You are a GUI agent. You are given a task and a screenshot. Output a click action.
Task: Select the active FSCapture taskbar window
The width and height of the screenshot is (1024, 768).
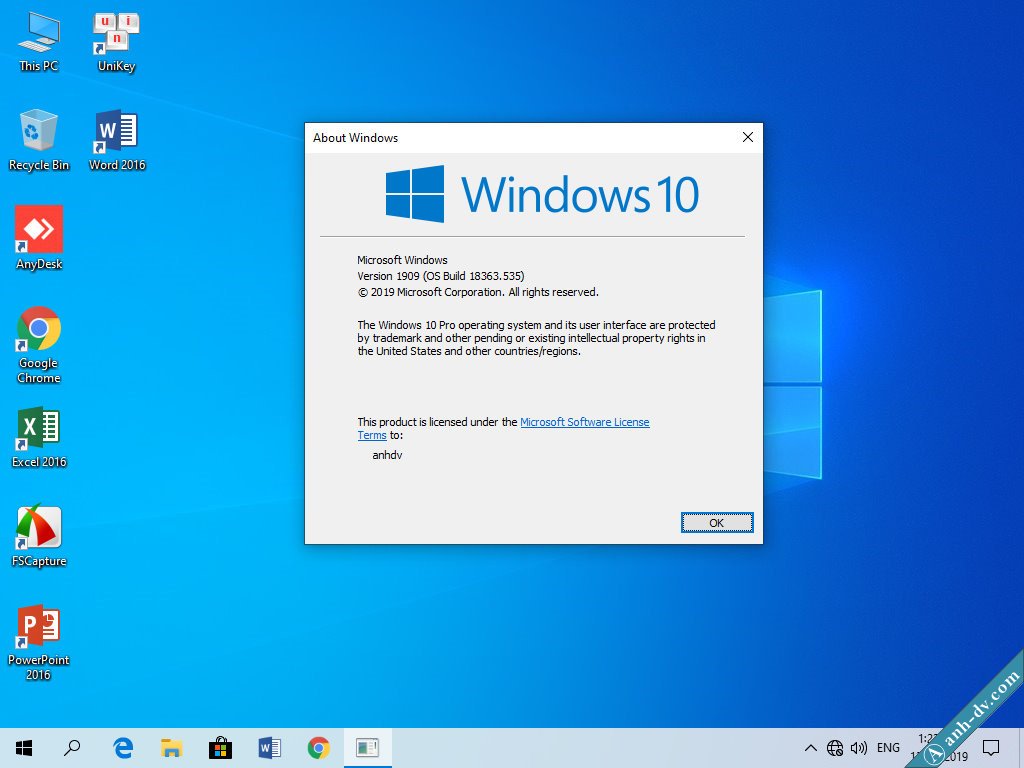(x=368, y=747)
